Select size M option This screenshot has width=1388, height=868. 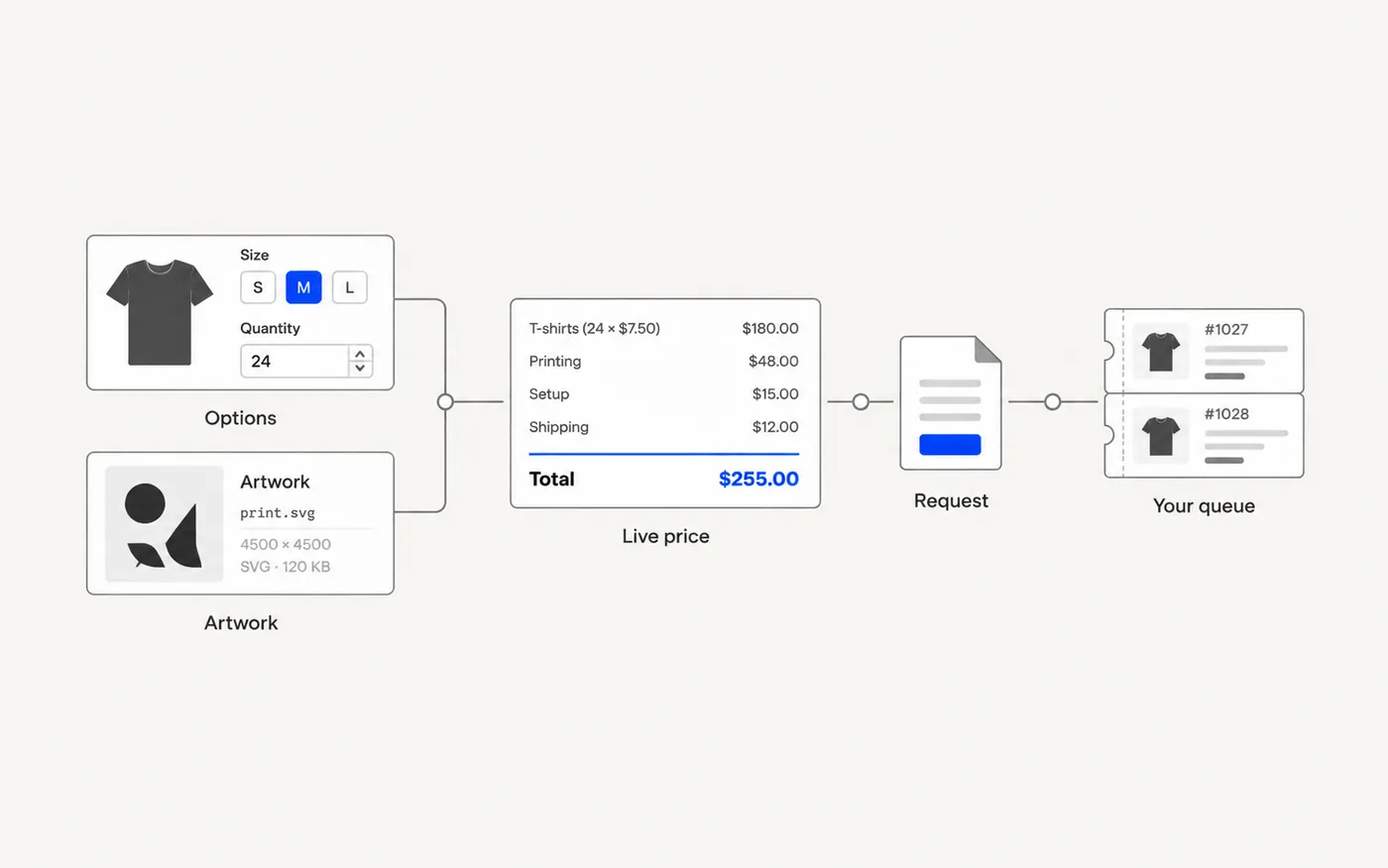303,287
